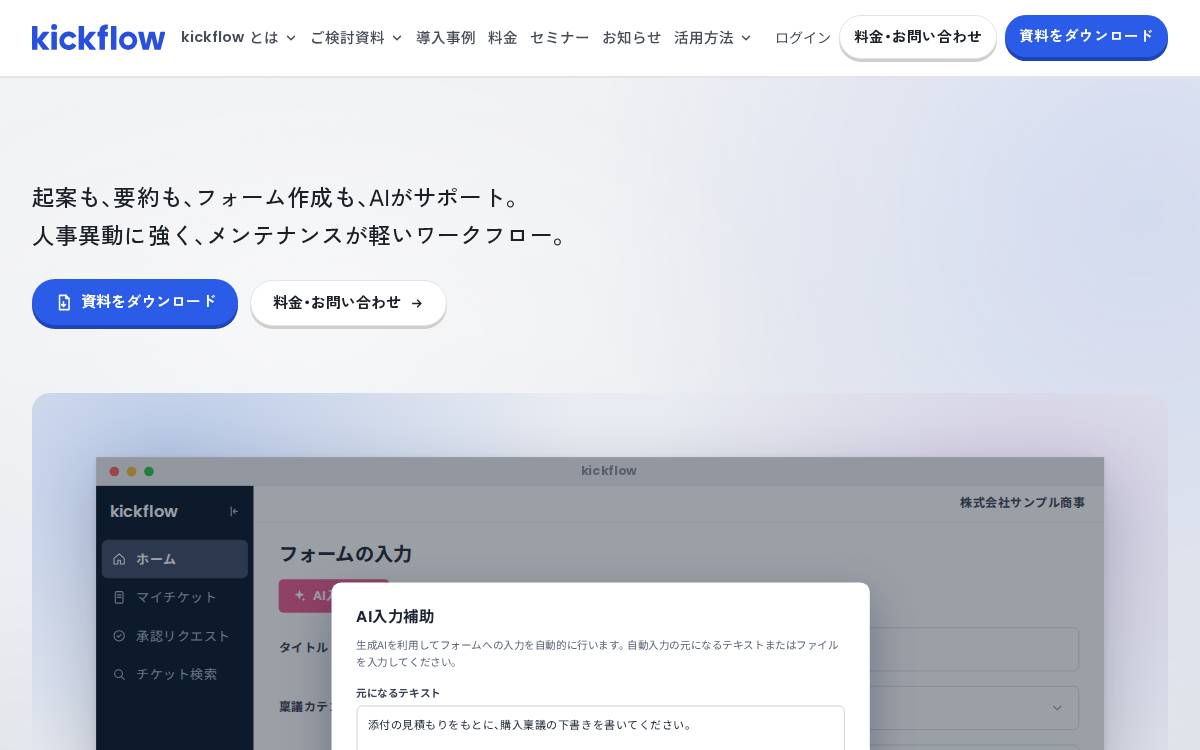Click 株式会社サンプル商事 company name
Viewport: 1200px width, 750px height.
tap(1022, 503)
